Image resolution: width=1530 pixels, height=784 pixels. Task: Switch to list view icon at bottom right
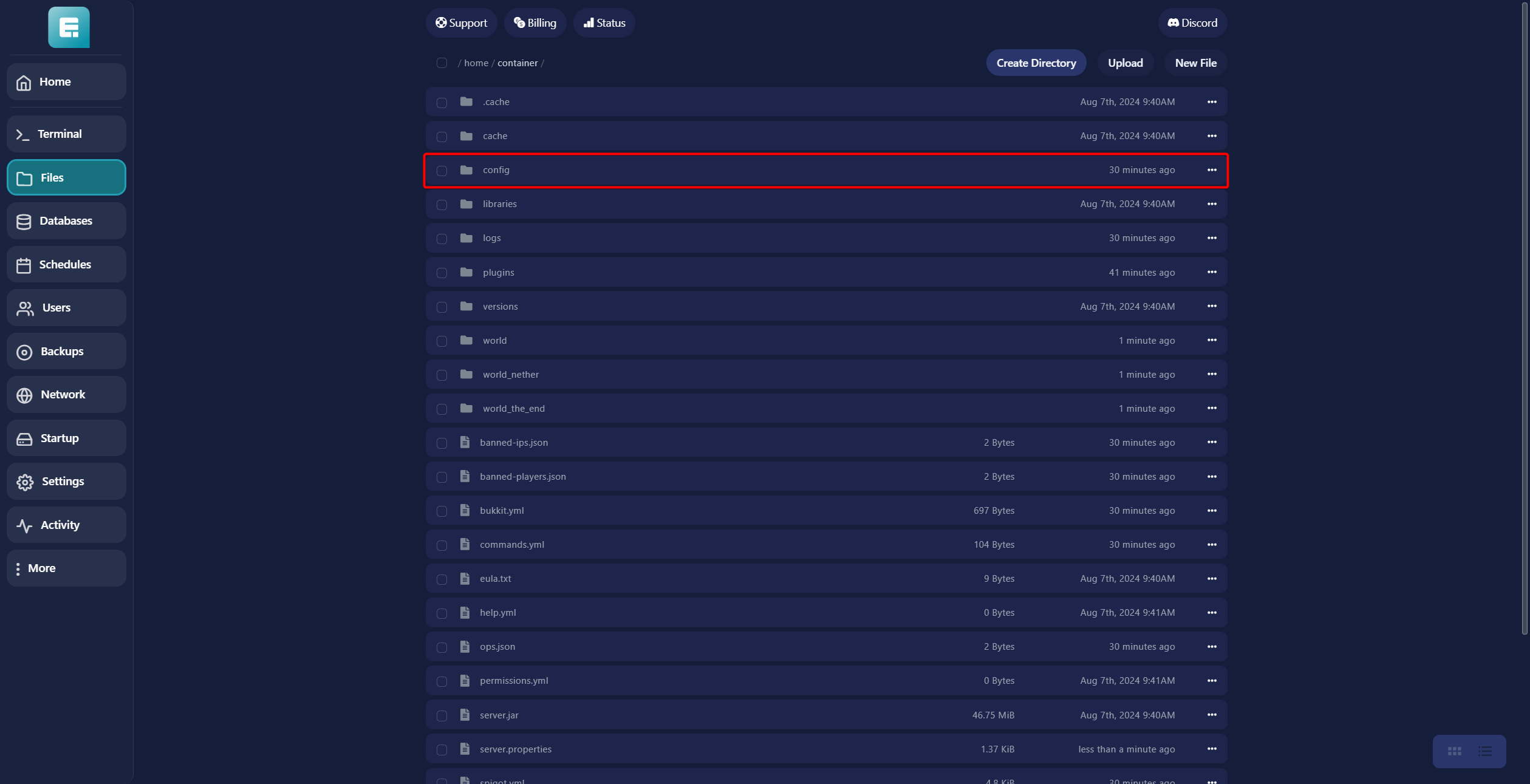(1485, 751)
